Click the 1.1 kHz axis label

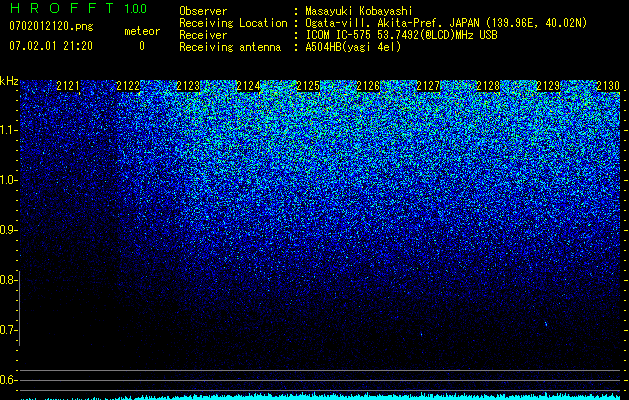coord(8,130)
